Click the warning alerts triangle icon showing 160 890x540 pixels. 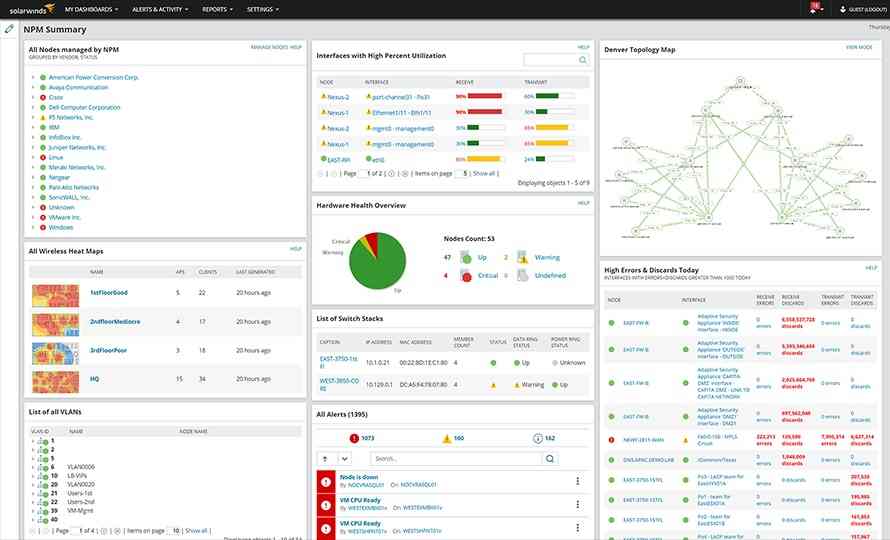(x=447, y=438)
